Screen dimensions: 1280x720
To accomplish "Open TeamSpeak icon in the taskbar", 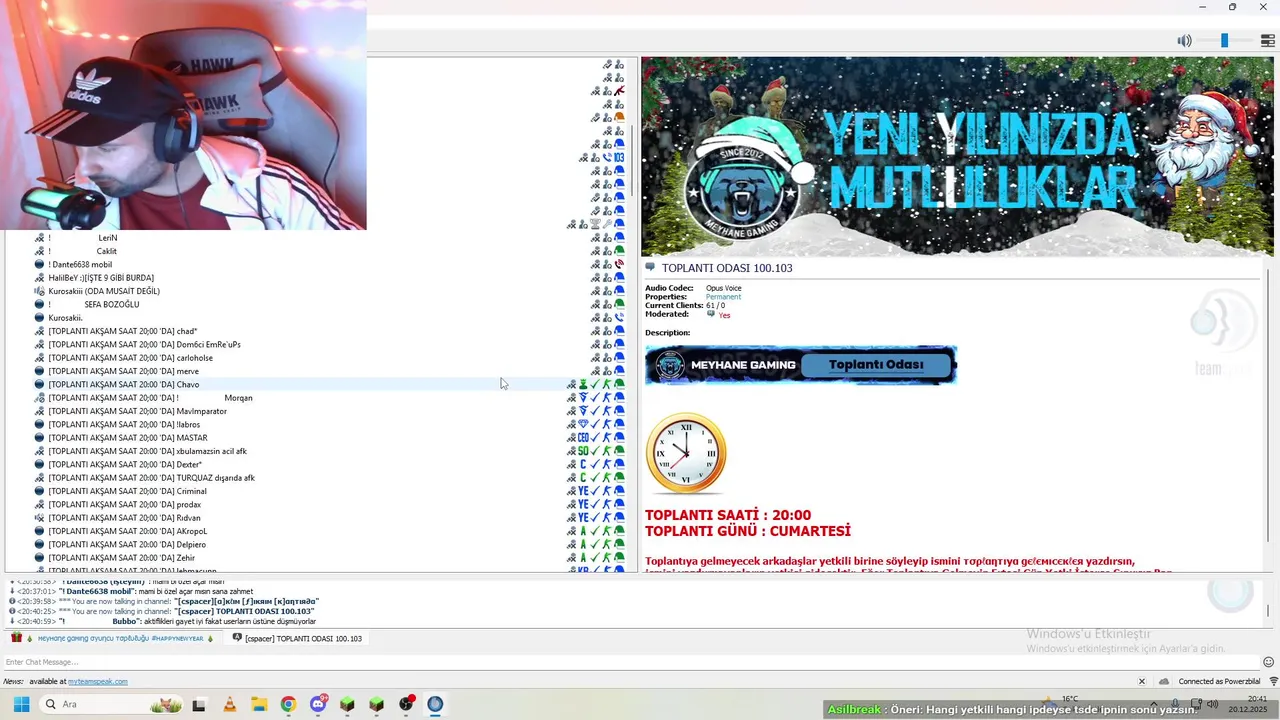I will pyautogui.click(x=435, y=704).
